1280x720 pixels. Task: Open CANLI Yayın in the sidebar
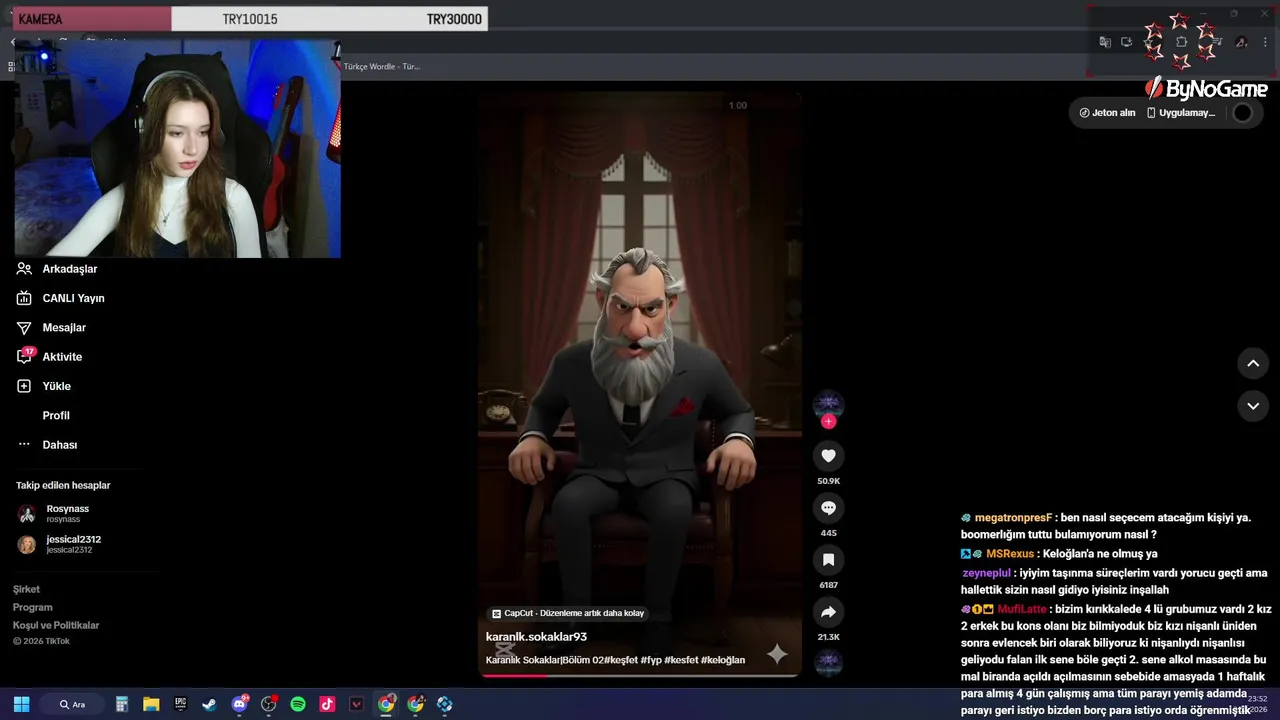[61, 298]
